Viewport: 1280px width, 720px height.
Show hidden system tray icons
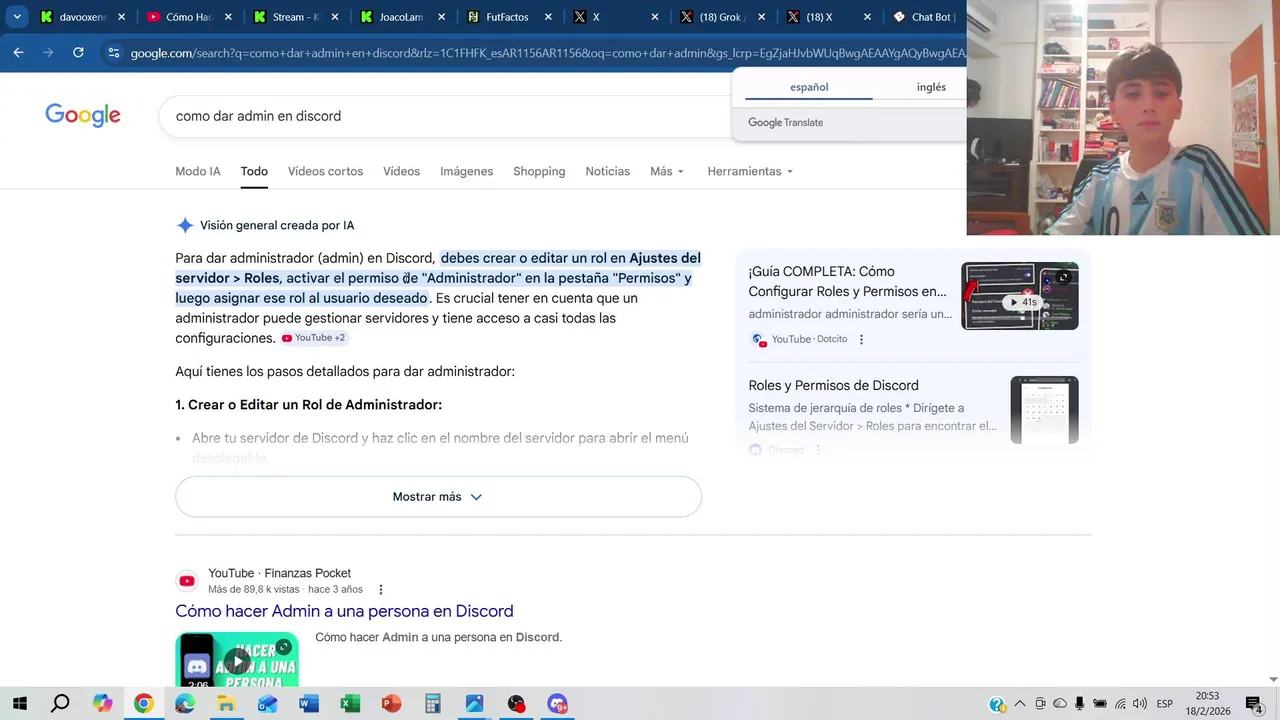pos(1020,704)
